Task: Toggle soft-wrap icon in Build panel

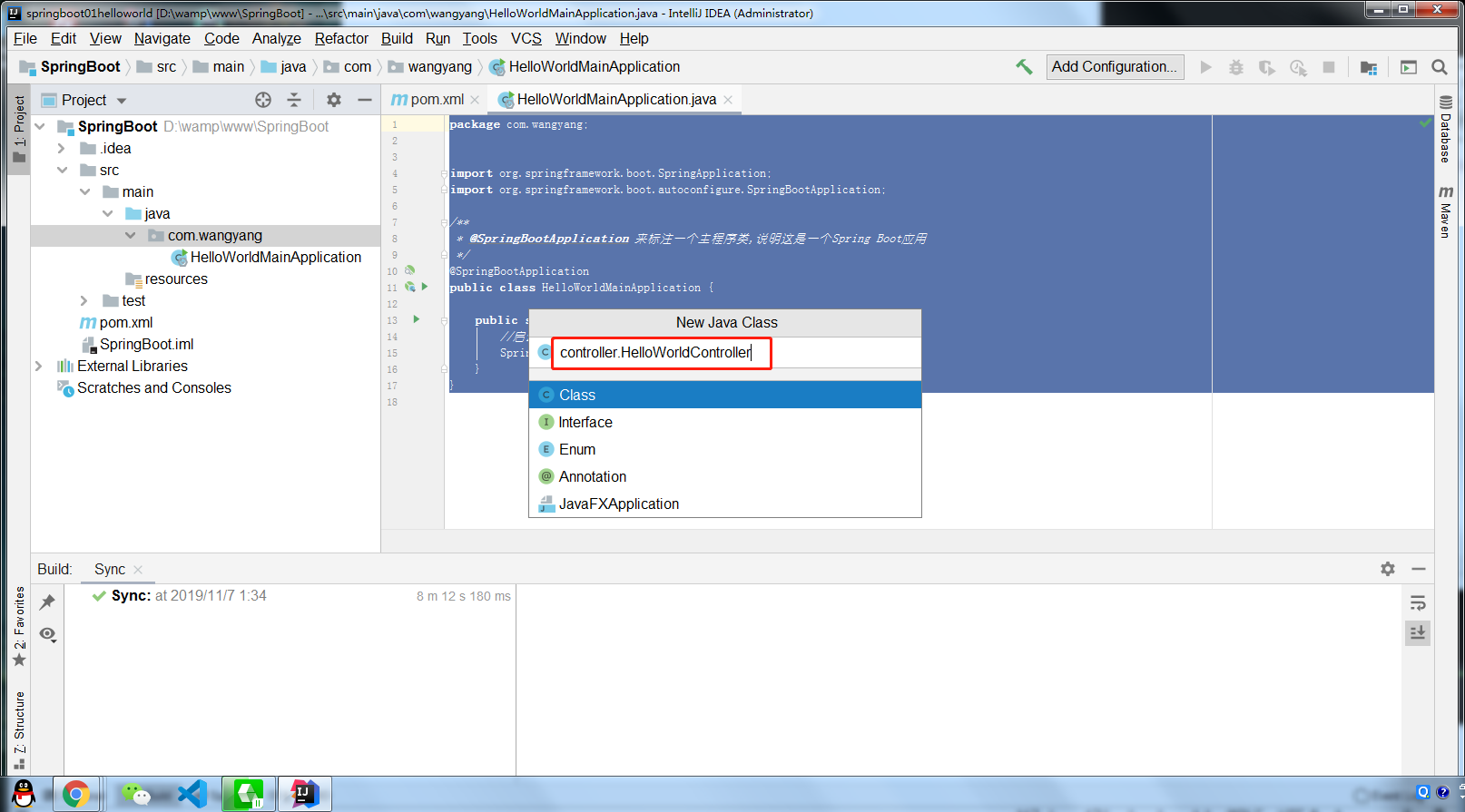Action: tap(1418, 603)
